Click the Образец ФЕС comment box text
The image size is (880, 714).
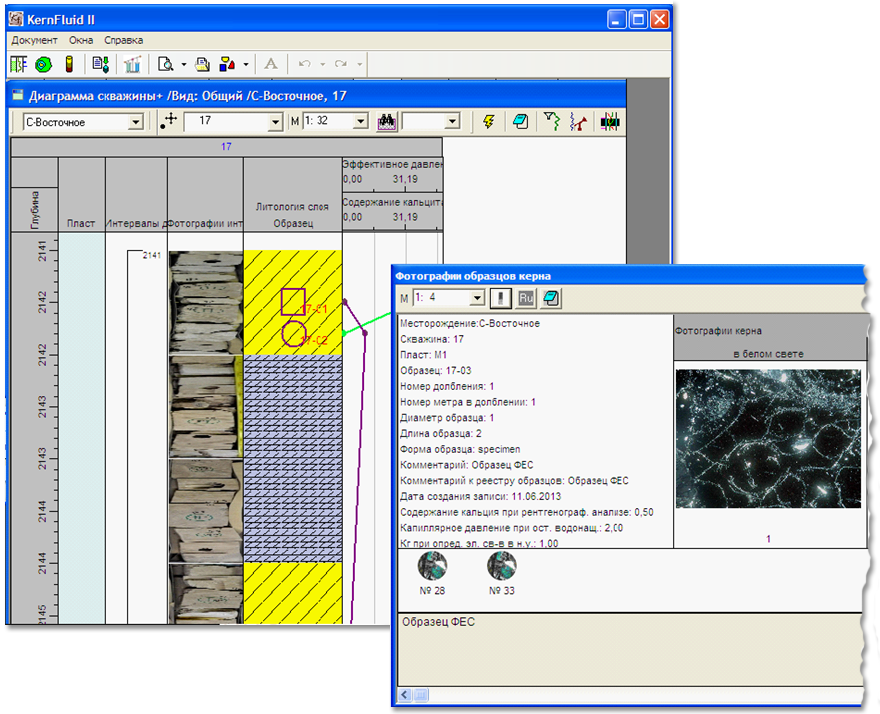[438, 622]
